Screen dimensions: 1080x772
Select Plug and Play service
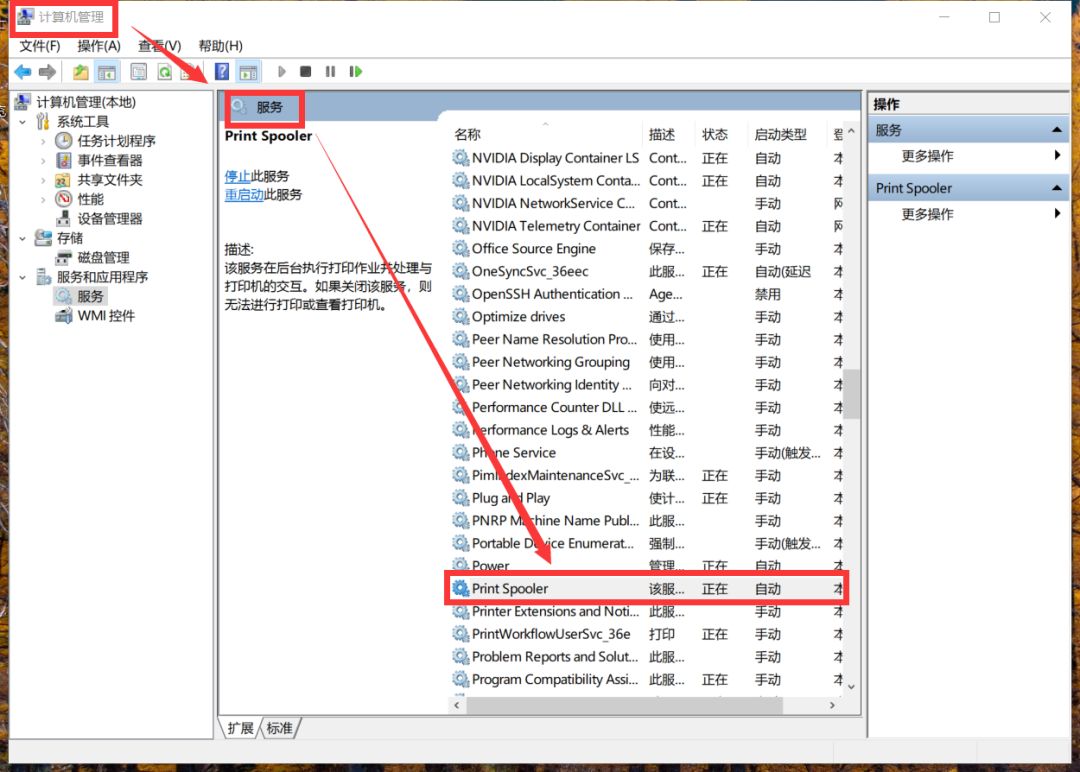coord(646,498)
